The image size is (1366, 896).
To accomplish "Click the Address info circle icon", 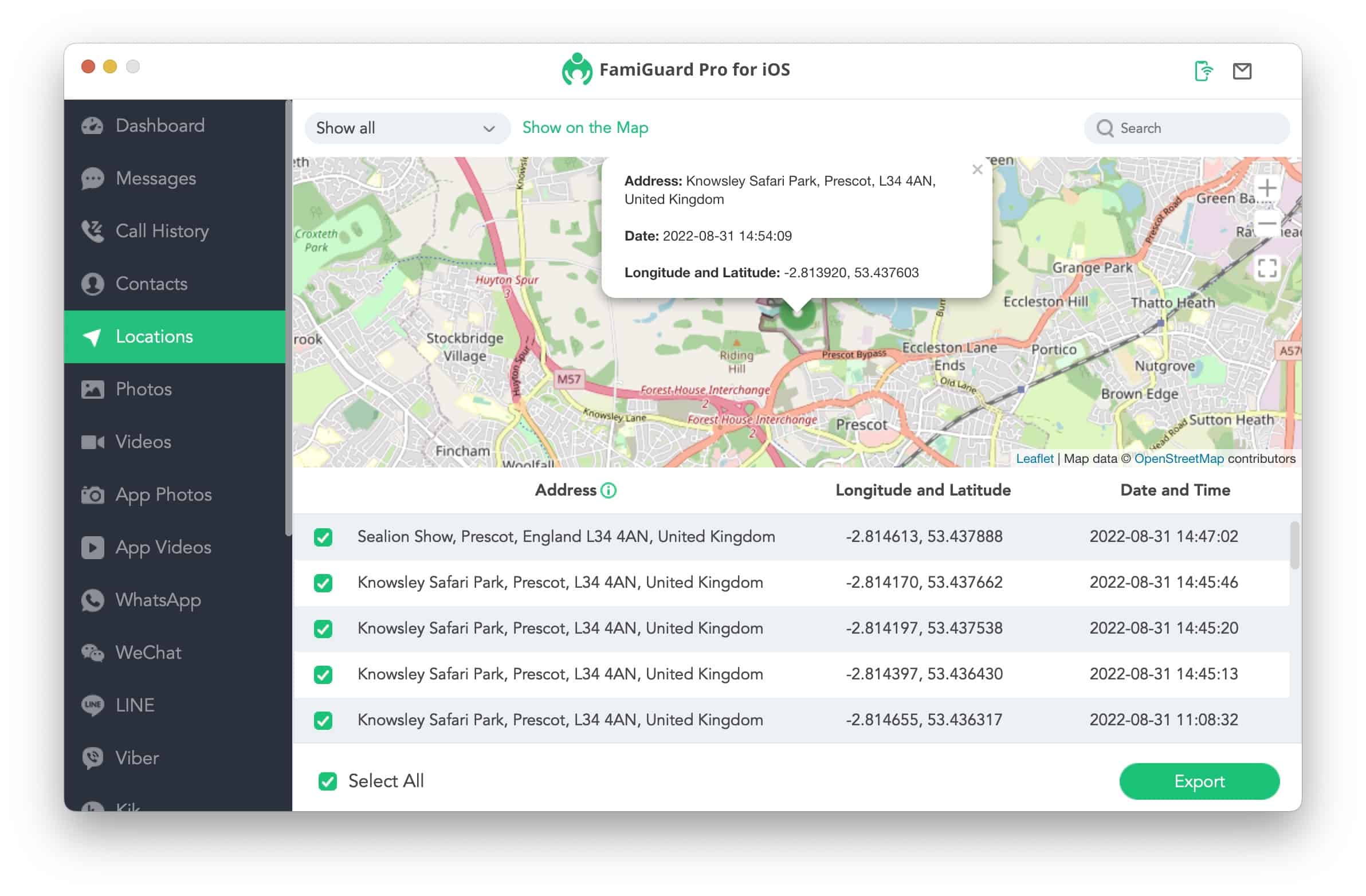I will tap(609, 491).
